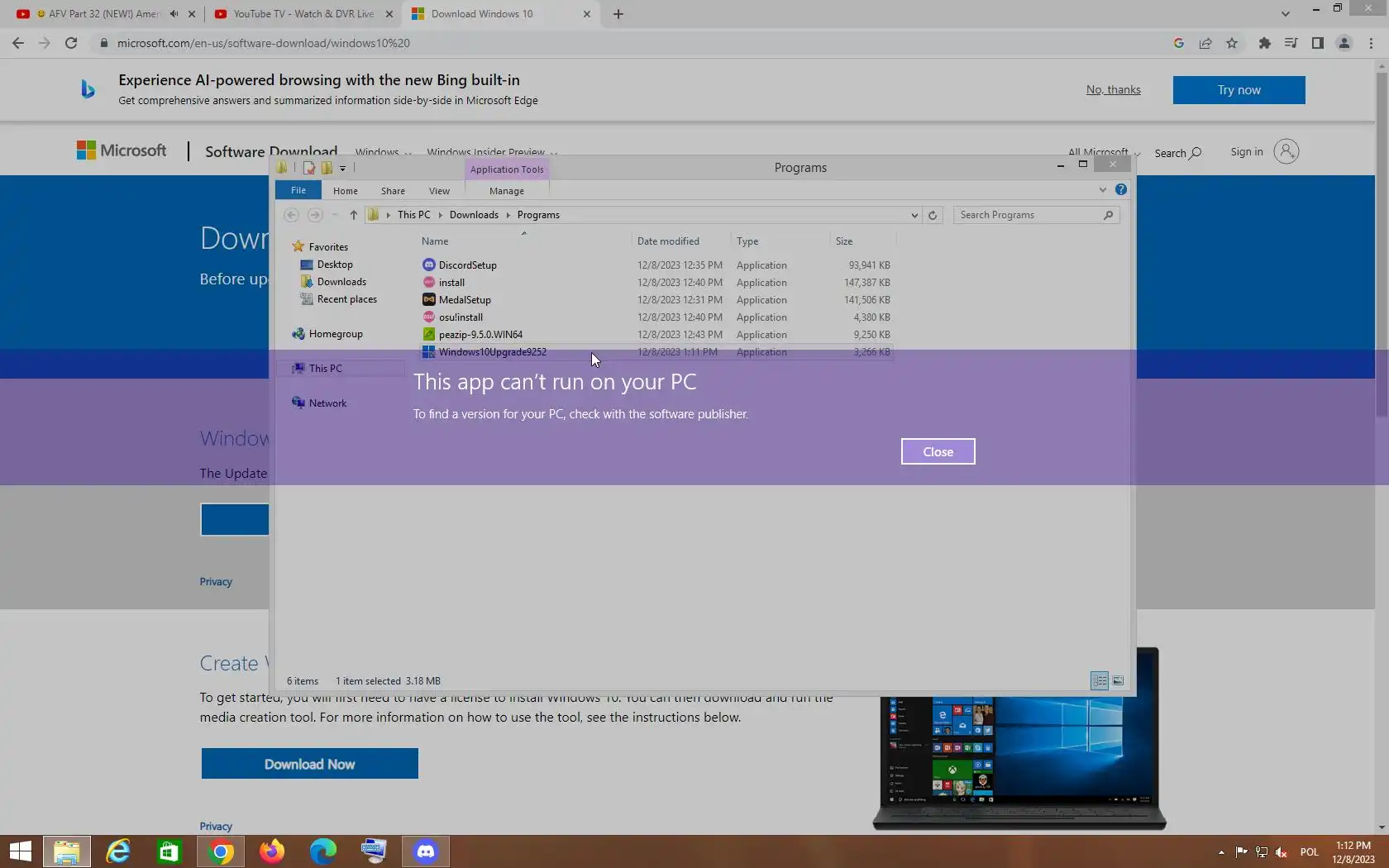Focus the Search Programs field
Image resolution: width=1389 pixels, height=868 pixels.
point(1036,215)
